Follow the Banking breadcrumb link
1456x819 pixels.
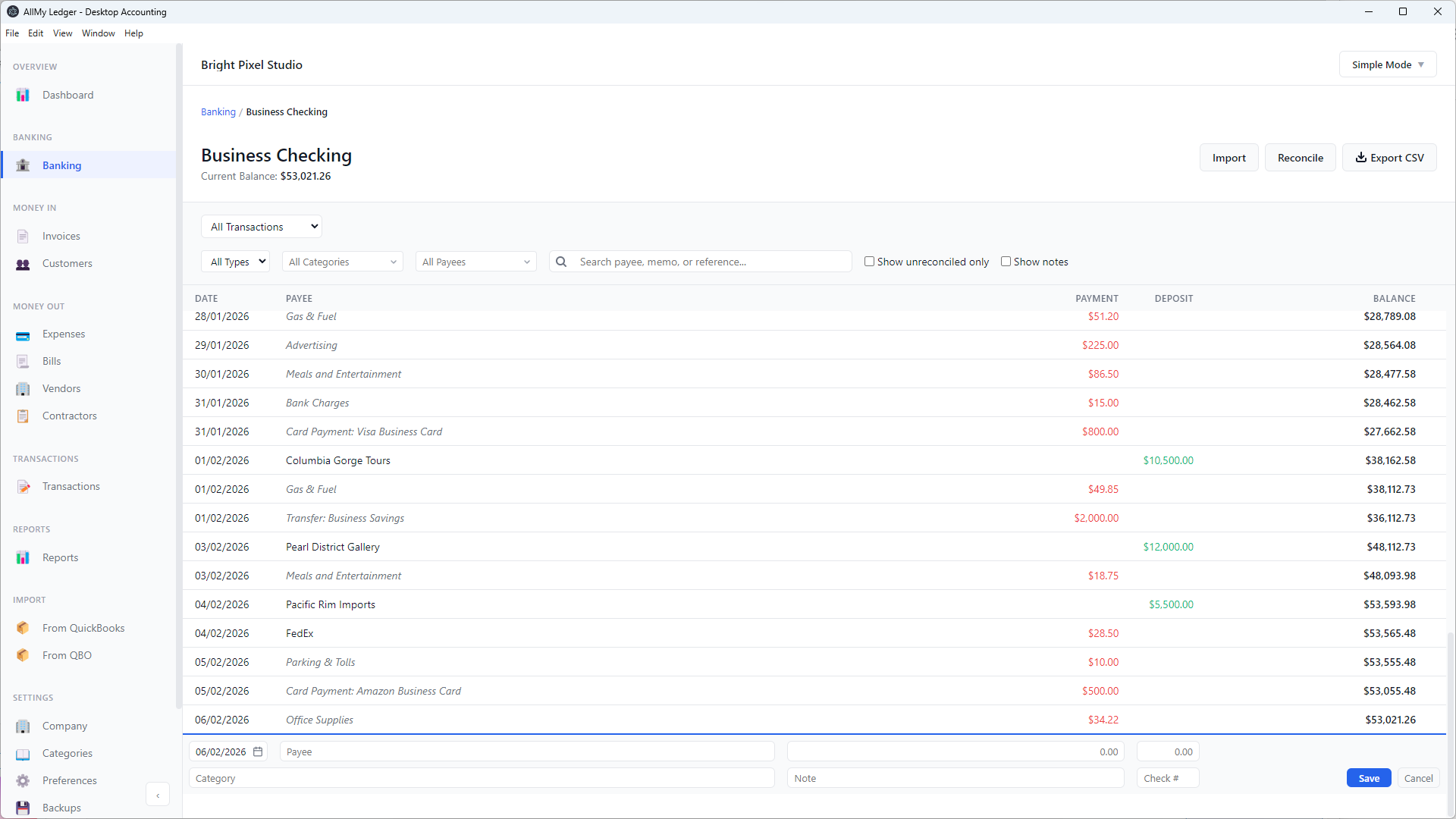pos(218,111)
